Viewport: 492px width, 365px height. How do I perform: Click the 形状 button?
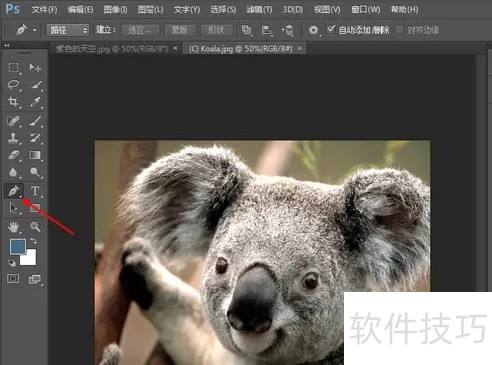pyautogui.click(x=216, y=30)
